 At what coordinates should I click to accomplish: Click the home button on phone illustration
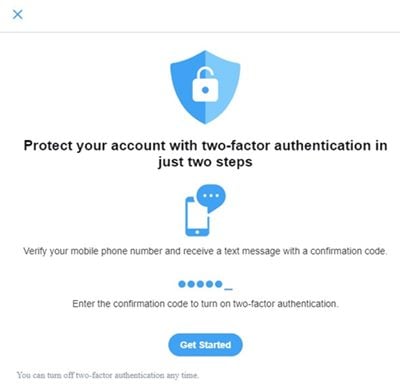(197, 232)
